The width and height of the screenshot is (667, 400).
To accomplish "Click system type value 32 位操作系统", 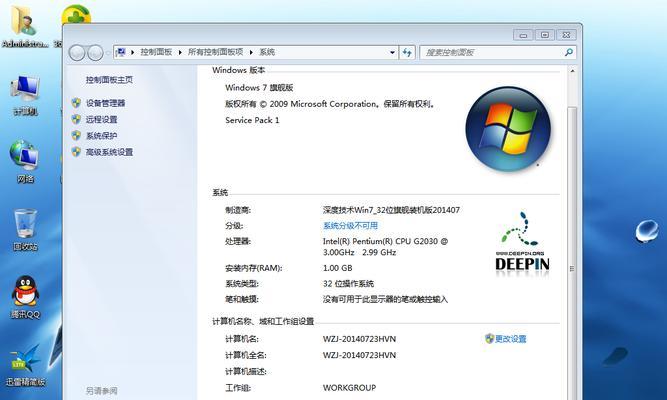I will click(x=348, y=283).
